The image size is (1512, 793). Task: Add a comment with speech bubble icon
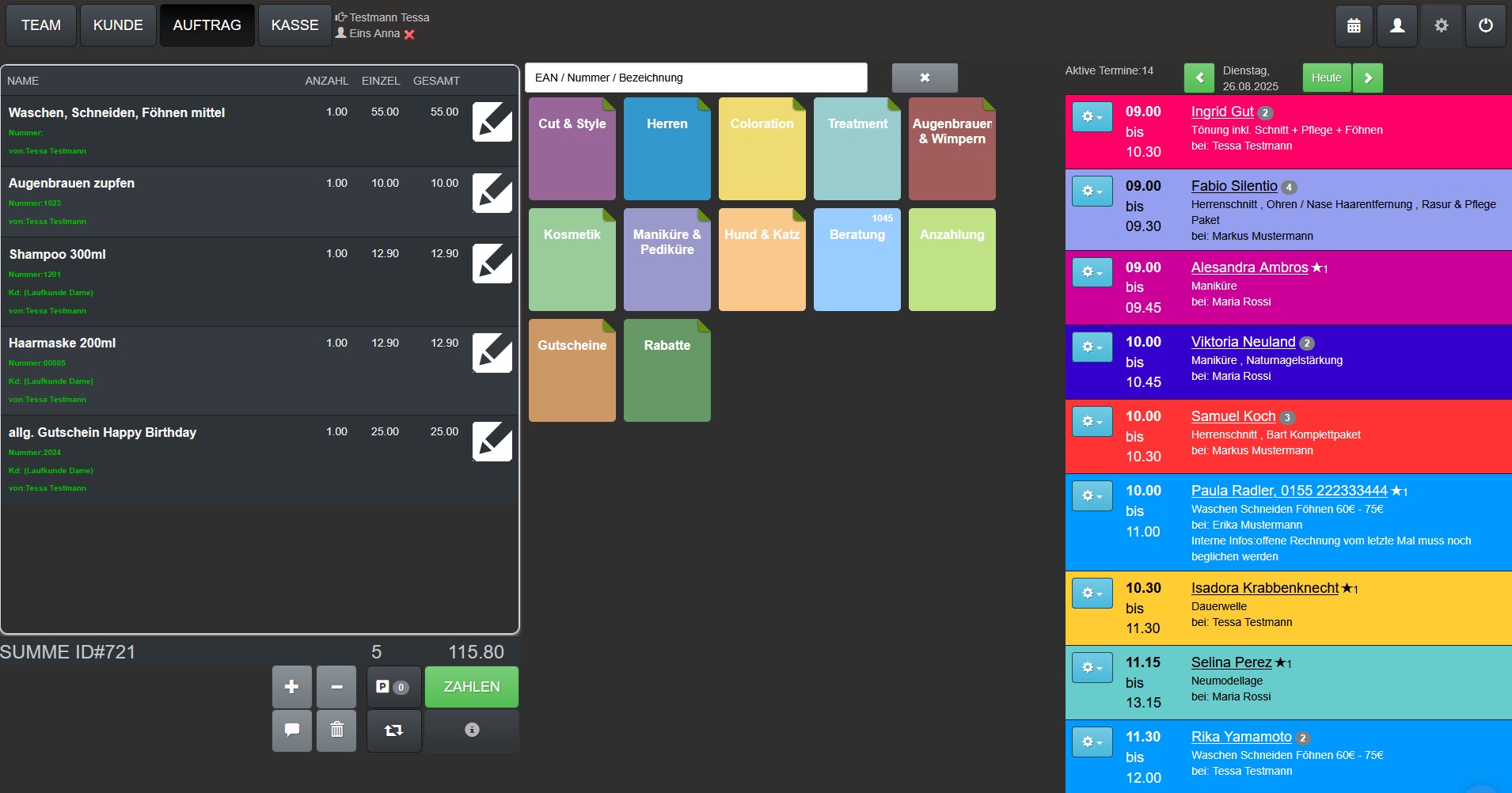292,730
